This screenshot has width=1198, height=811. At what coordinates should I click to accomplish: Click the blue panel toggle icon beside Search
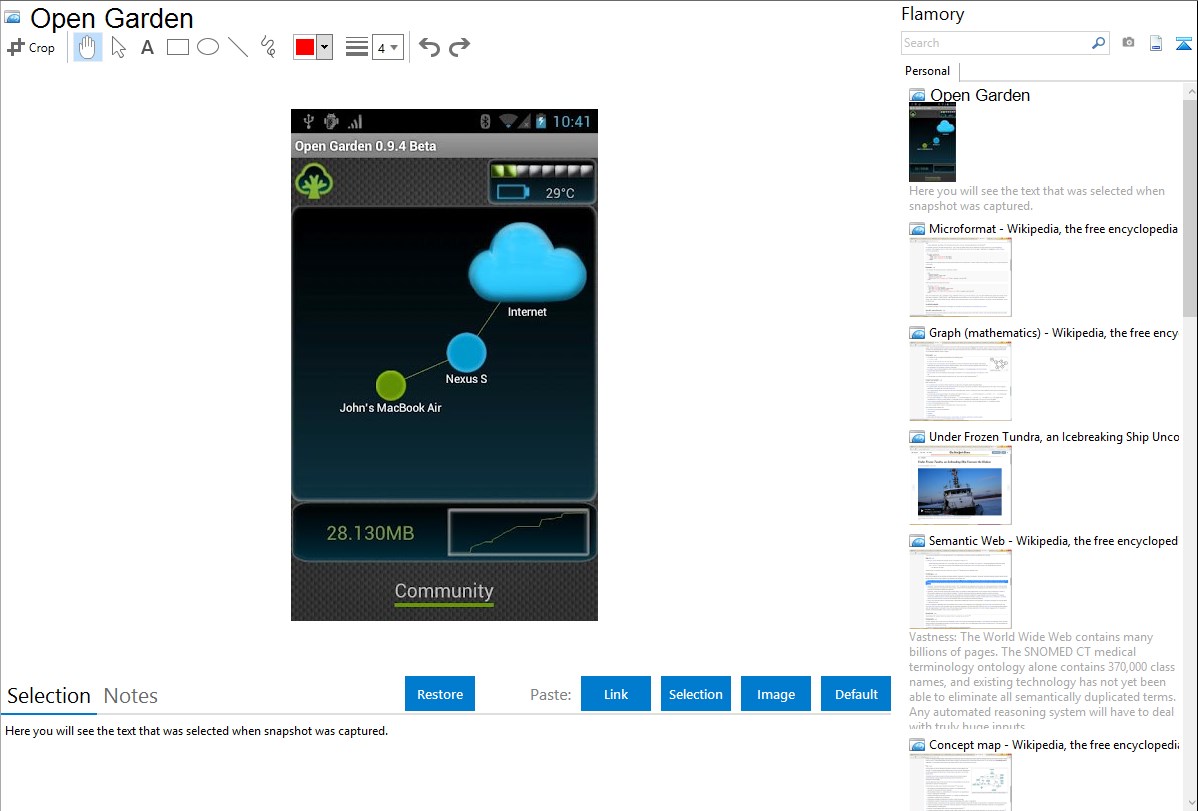[x=1183, y=43]
